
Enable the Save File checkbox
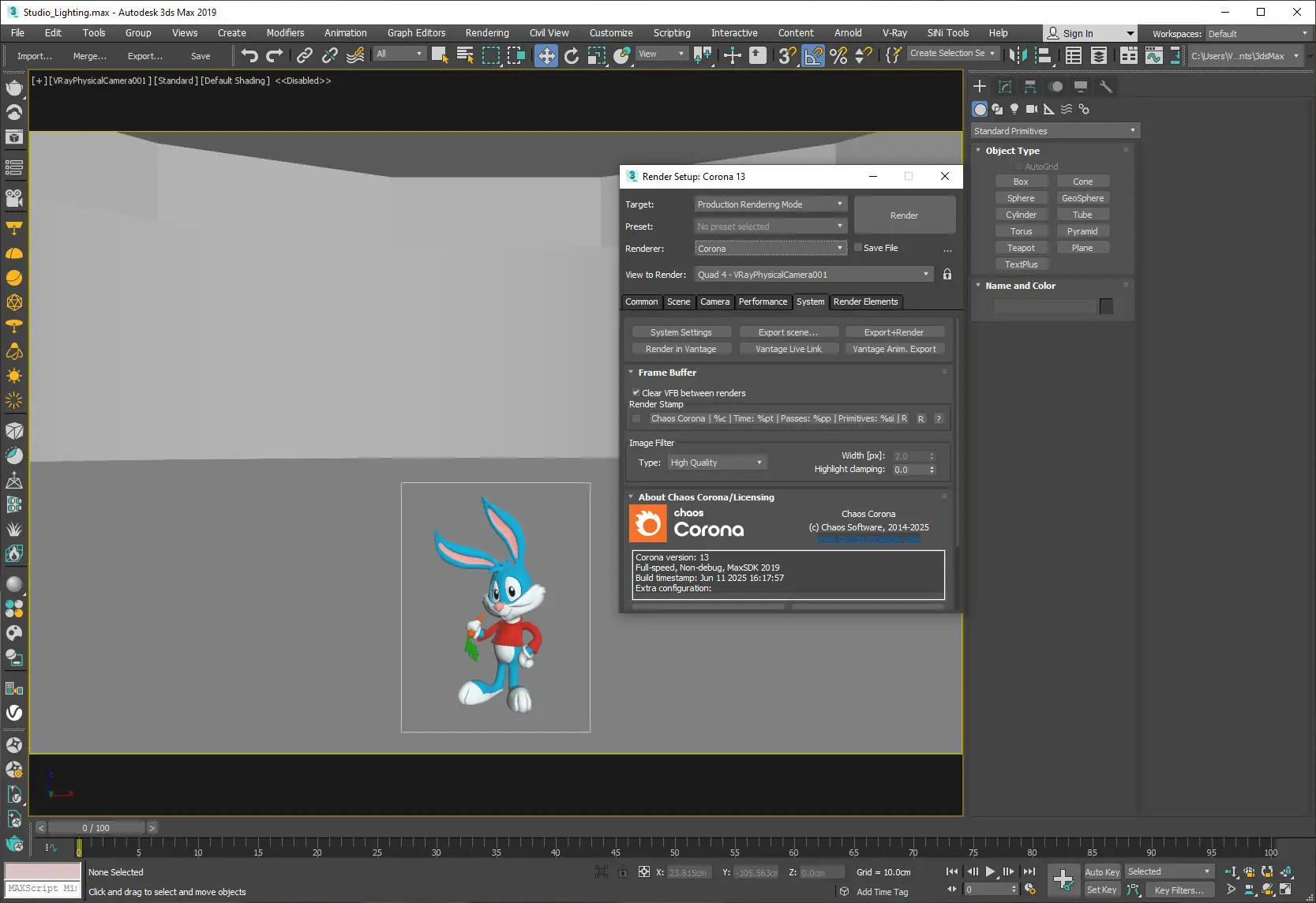858,248
